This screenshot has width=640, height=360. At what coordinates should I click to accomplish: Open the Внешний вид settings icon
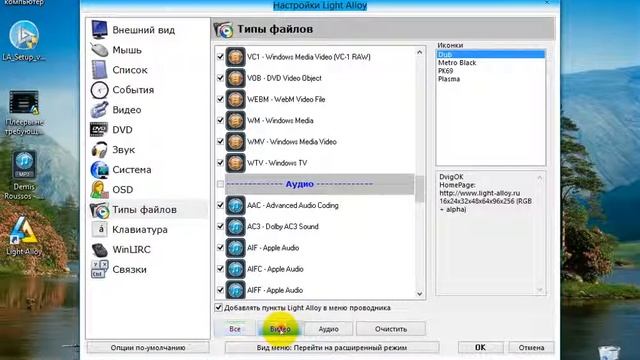pyautogui.click(x=99, y=30)
